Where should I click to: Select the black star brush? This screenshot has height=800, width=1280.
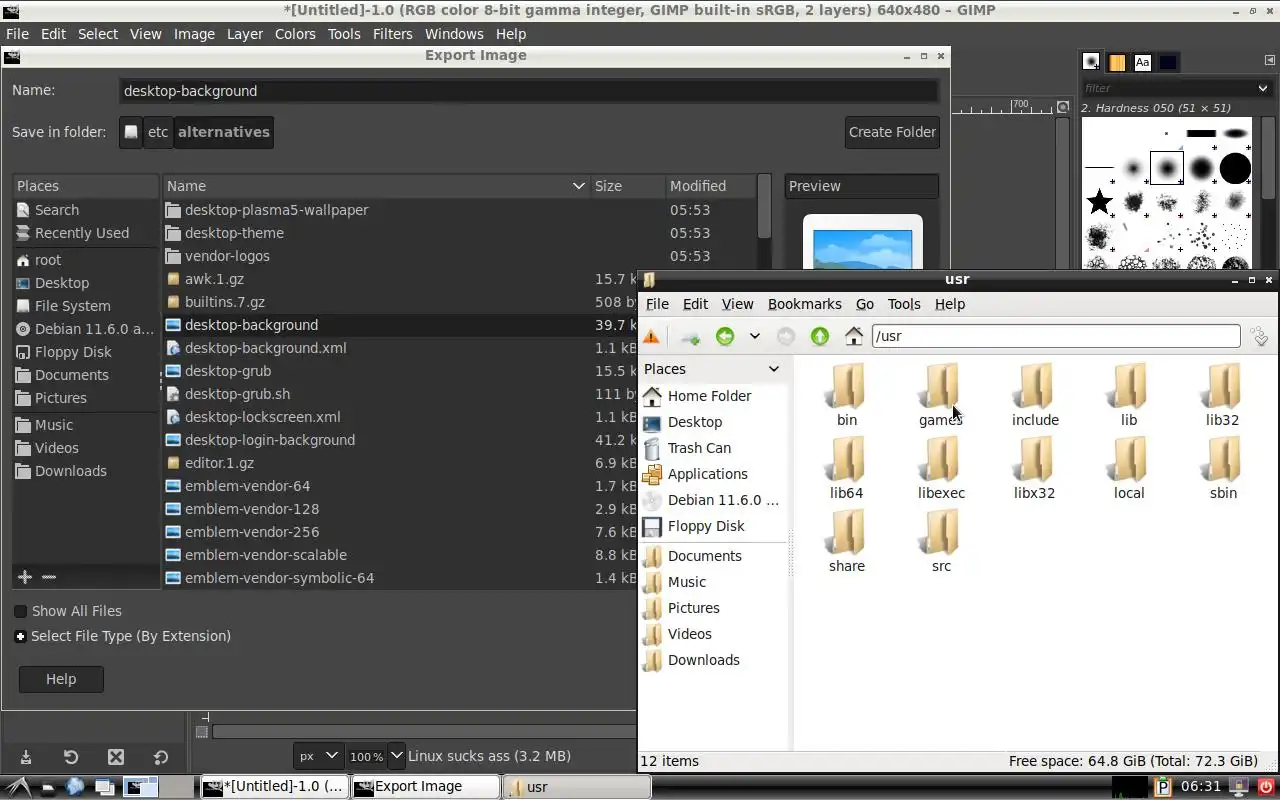(x=1100, y=202)
